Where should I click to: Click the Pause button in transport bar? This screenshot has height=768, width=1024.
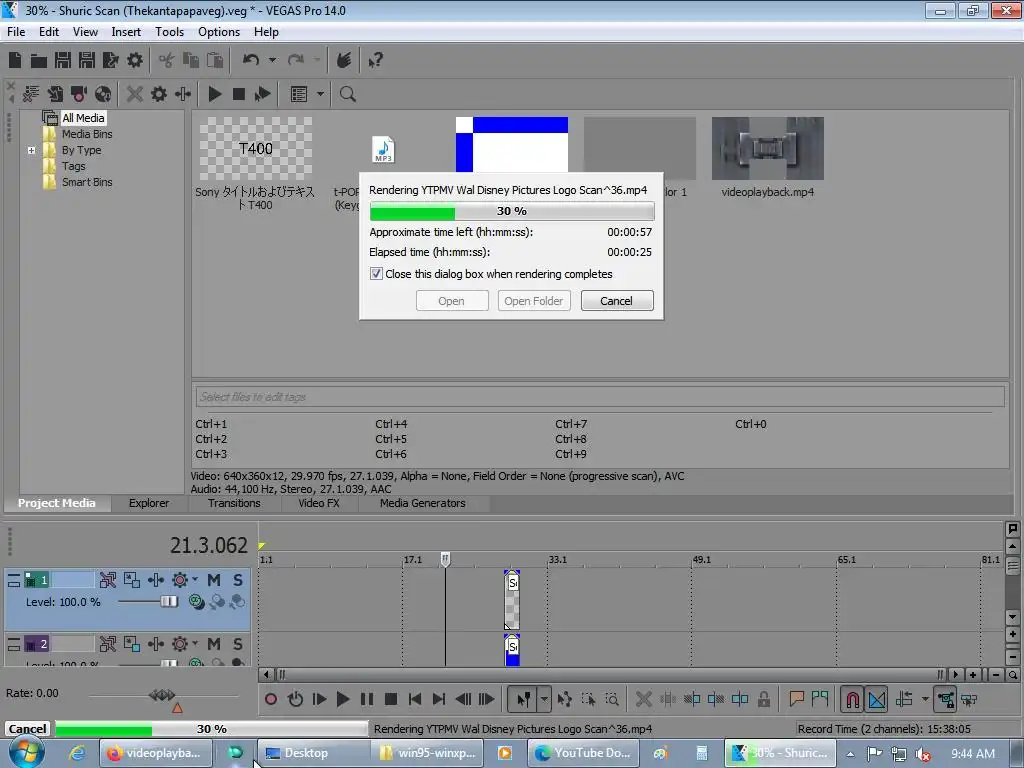(367, 699)
